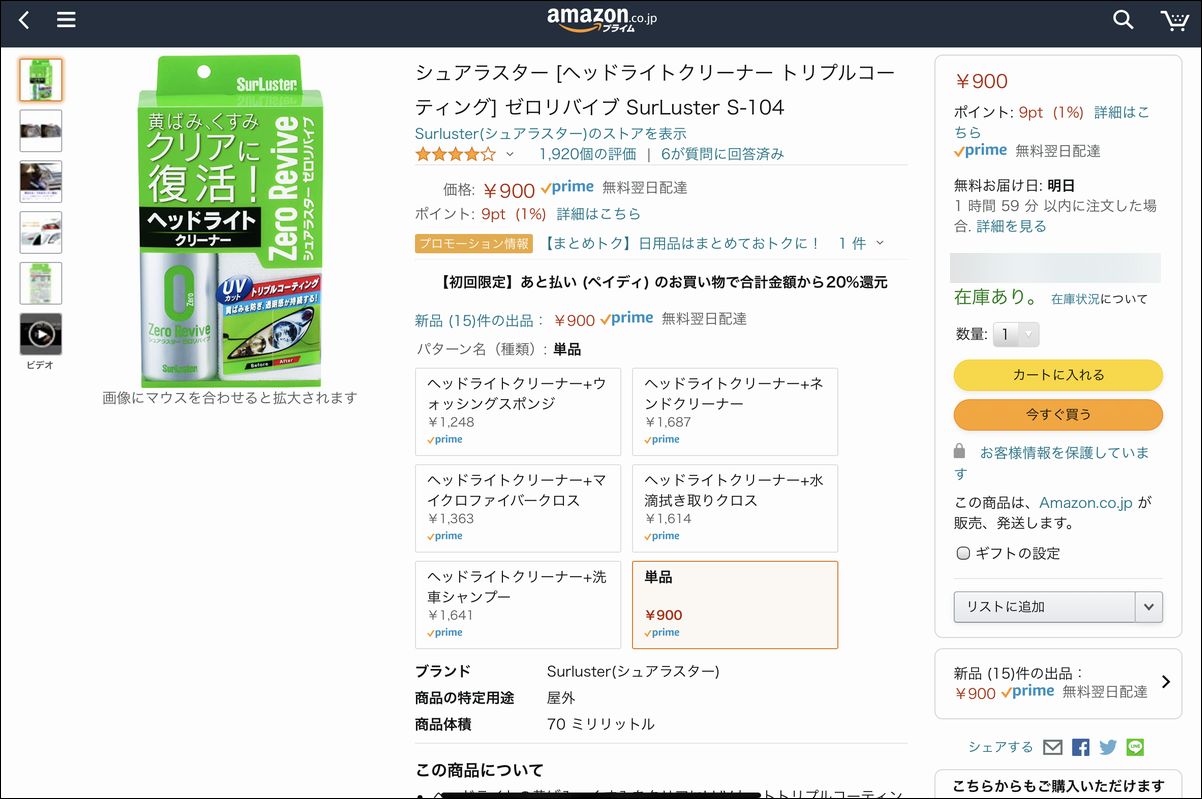
Task: Share the product via the LINE icon
Action: pos(1135,746)
